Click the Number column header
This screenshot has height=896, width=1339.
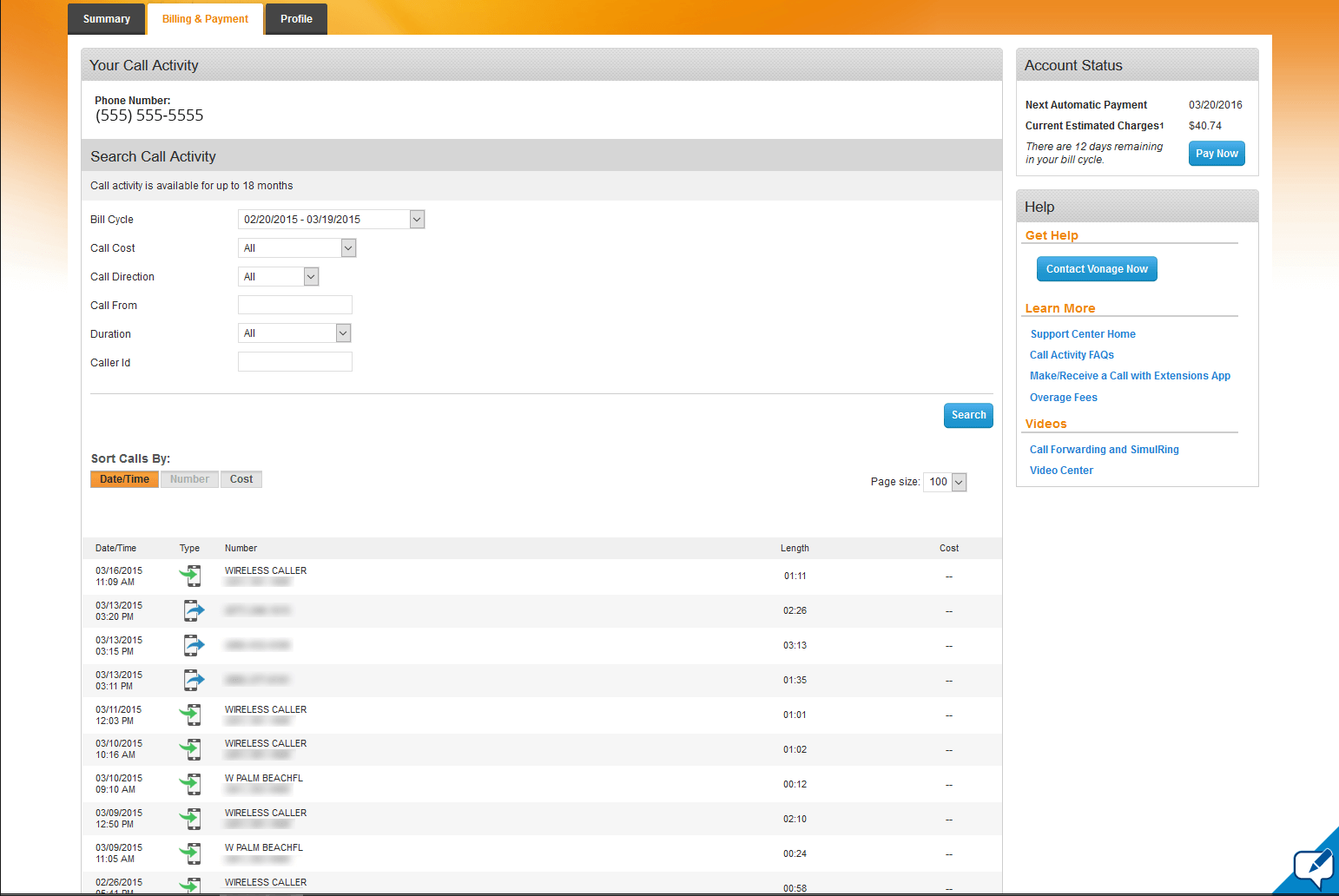pos(241,549)
